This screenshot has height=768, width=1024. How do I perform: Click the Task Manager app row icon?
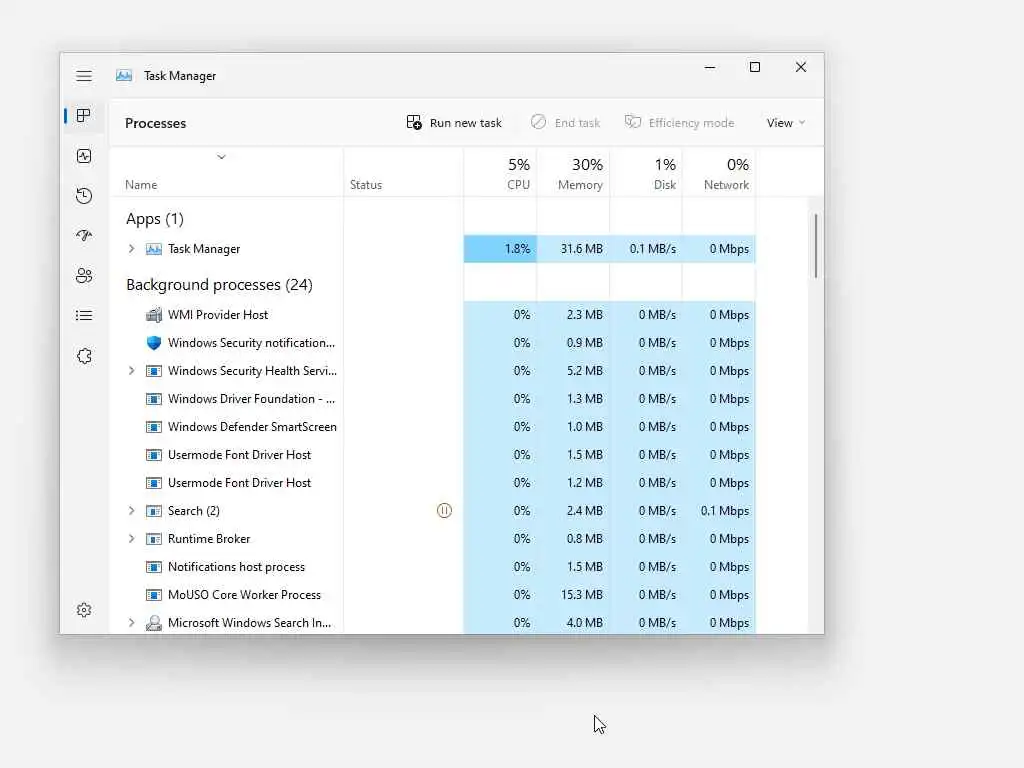pyautogui.click(x=153, y=249)
